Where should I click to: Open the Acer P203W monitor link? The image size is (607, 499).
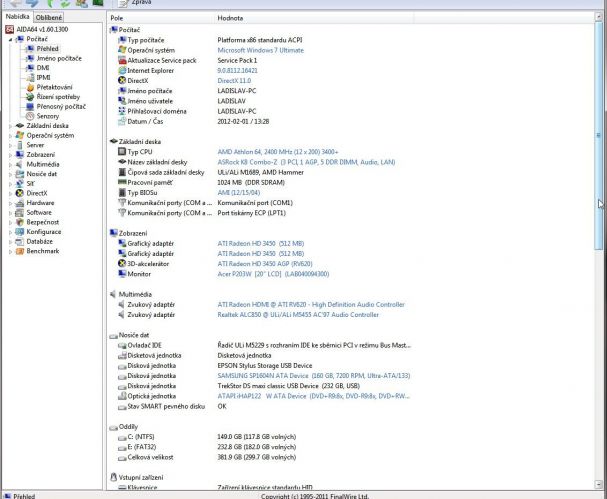point(273,274)
